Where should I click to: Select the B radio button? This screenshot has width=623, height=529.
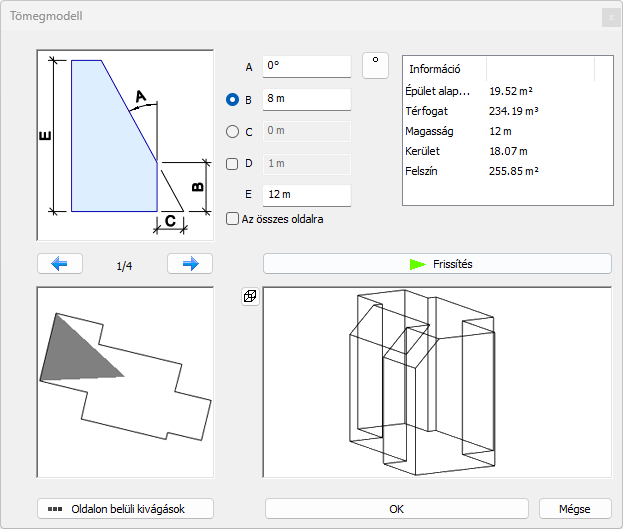233,100
